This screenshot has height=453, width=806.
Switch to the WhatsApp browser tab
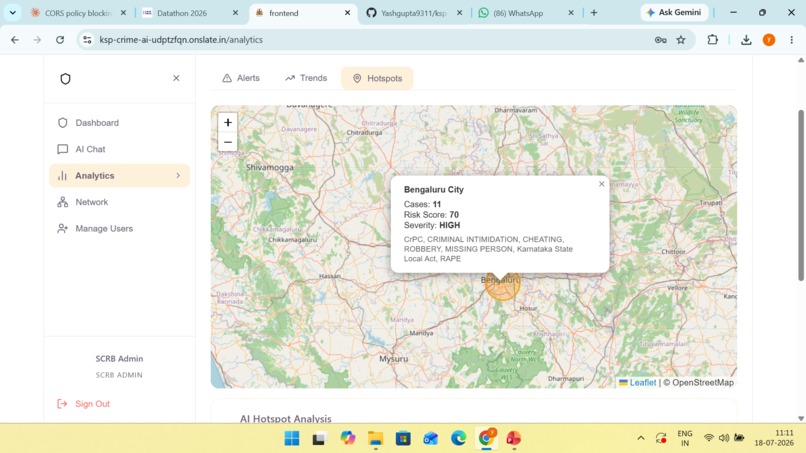click(x=526, y=13)
